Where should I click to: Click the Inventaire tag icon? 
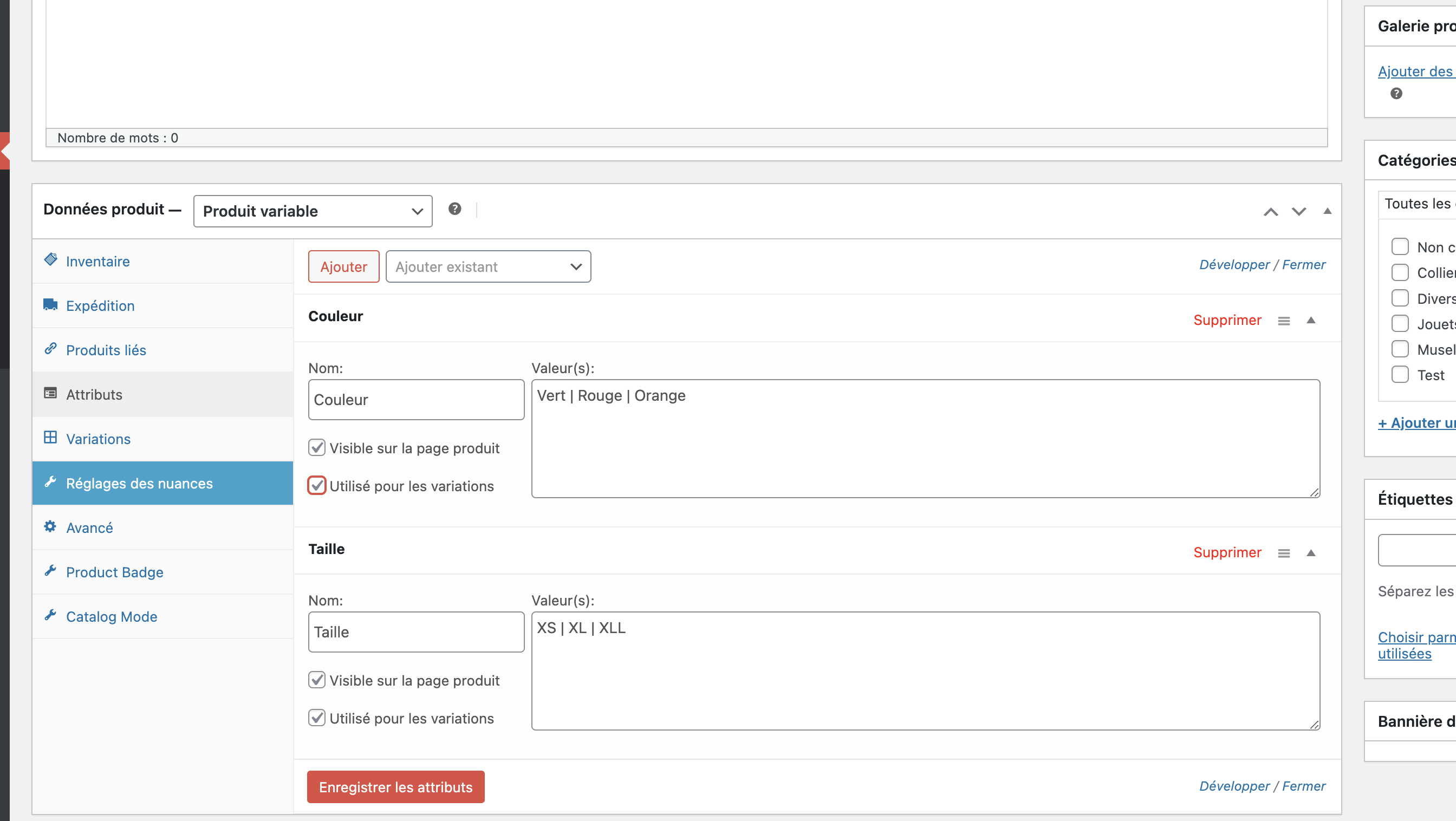(50, 260)
